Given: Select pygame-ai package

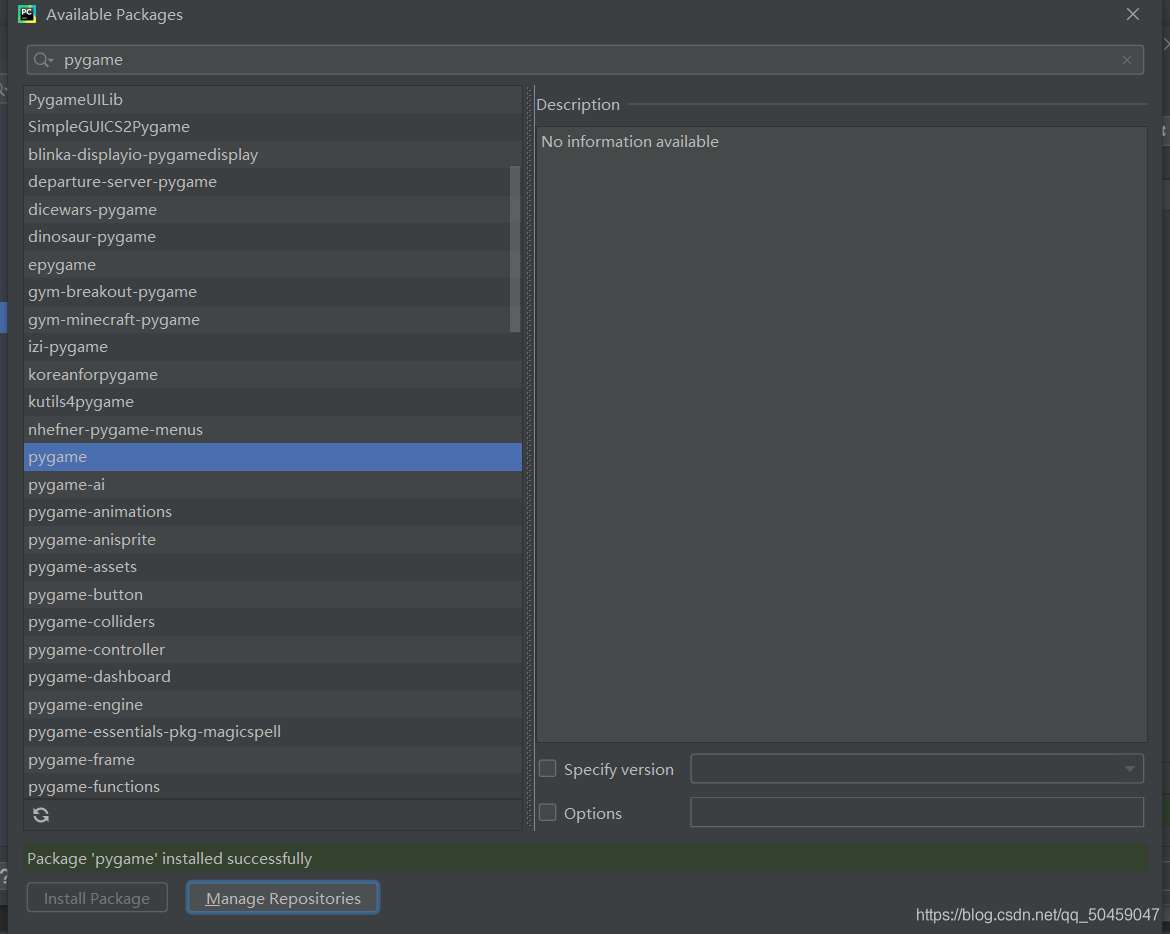Looking at the screenshot, I should tap(273, 485).
